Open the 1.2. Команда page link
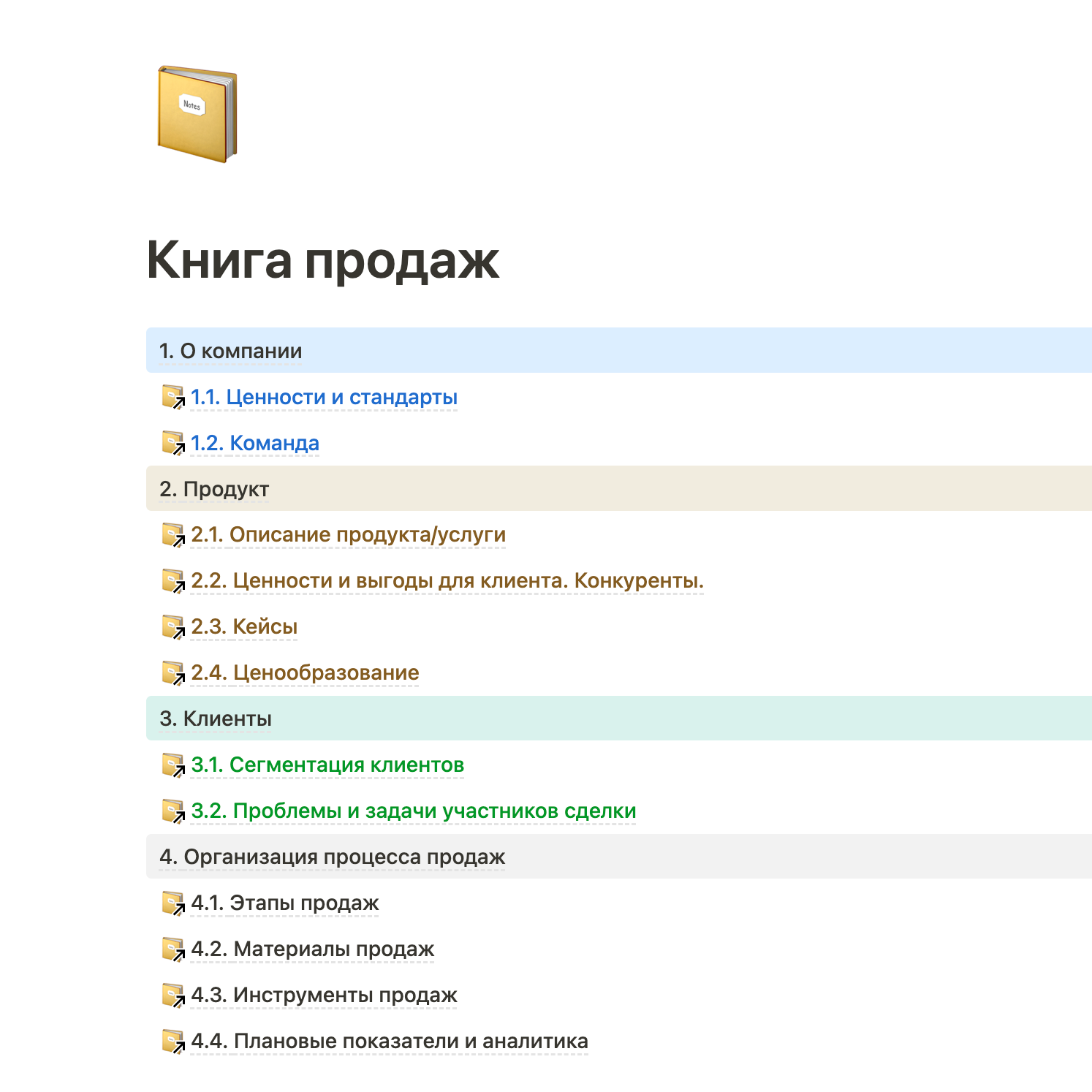Screen dimensions: 1092x1092 255,443
